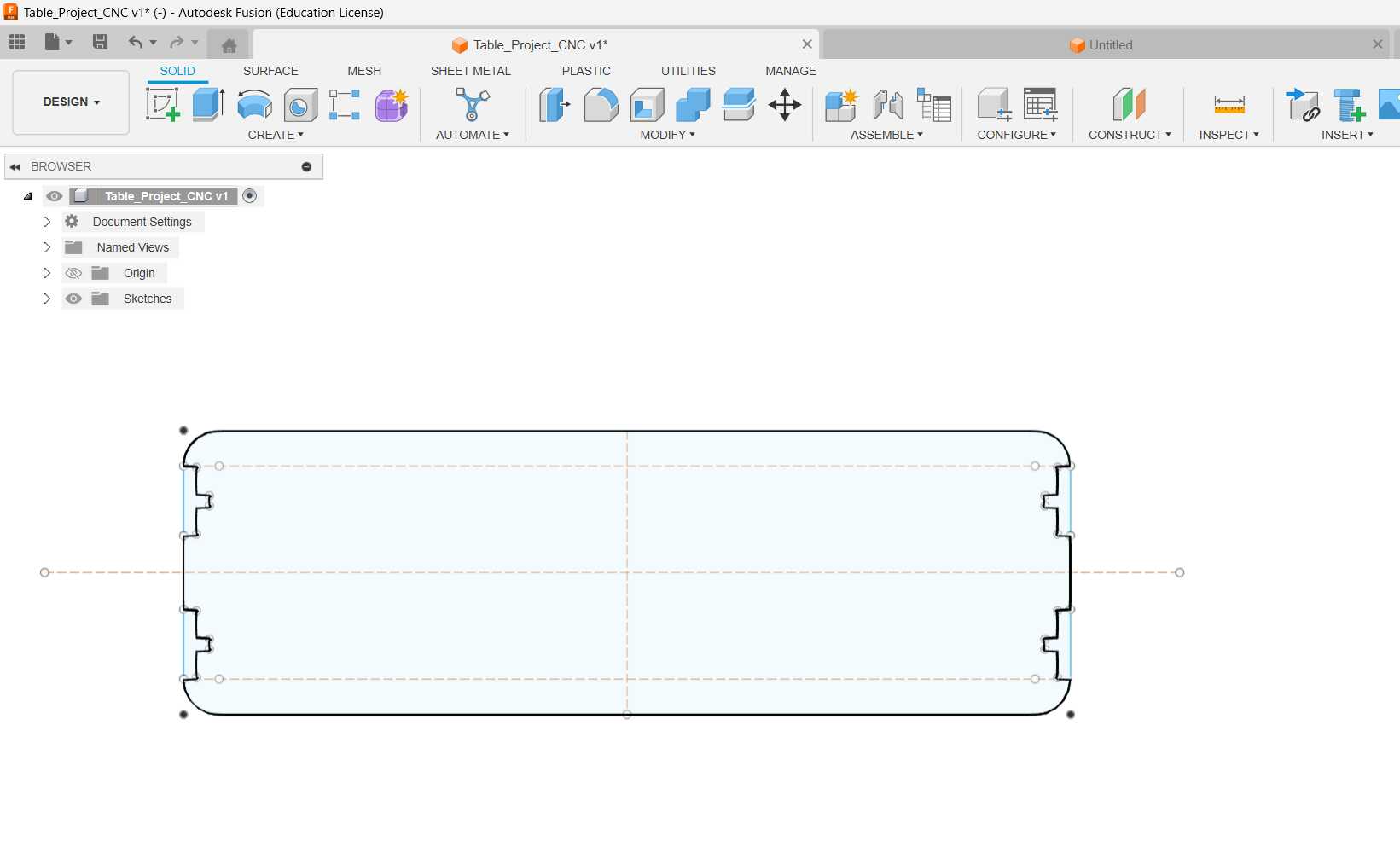Select the Document Settings tree item
Screen dimensions: 1400x841
[x=142, y=222]
